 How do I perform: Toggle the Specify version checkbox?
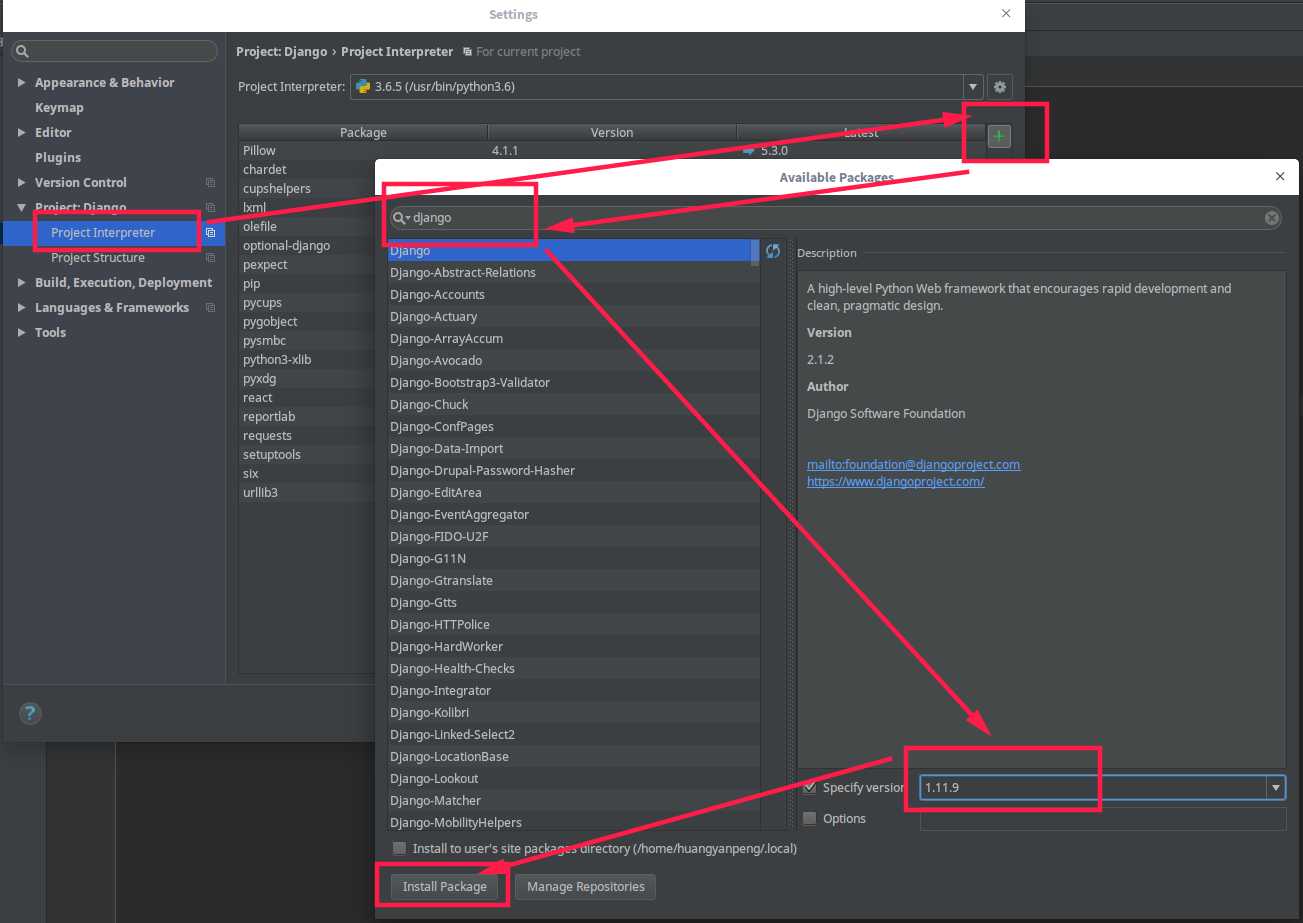tap(810, 788)
